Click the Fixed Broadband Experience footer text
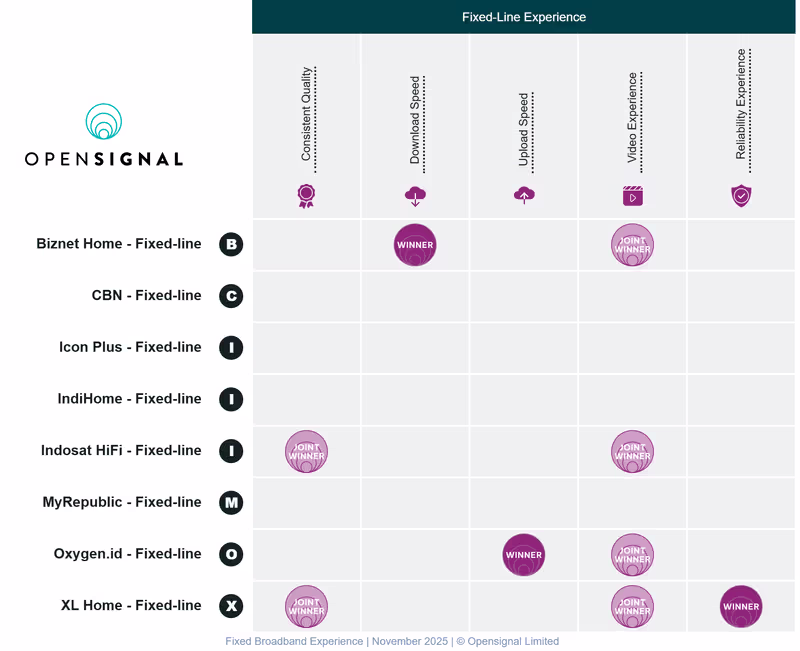This screenshot has height=651, width=800. (392, 641)
